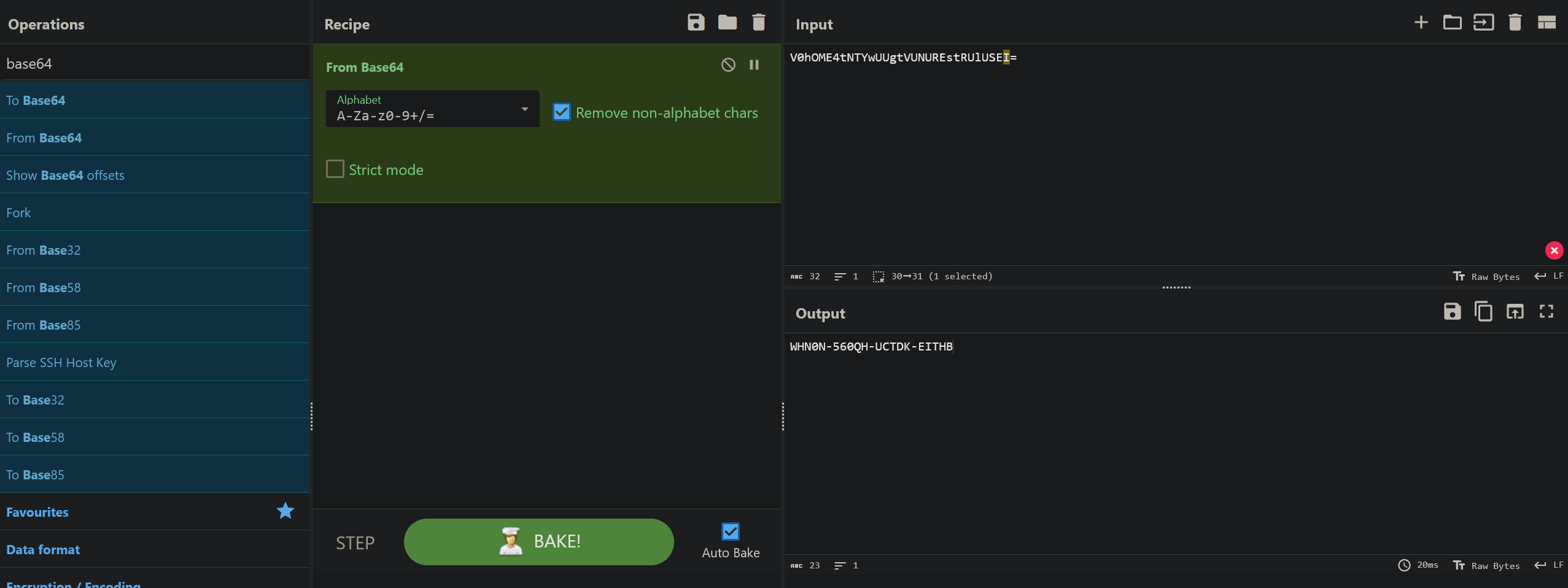Uncheck Remove non-alphabet chars
This screenshot has width=1568, height=588.
pos(561,112)
